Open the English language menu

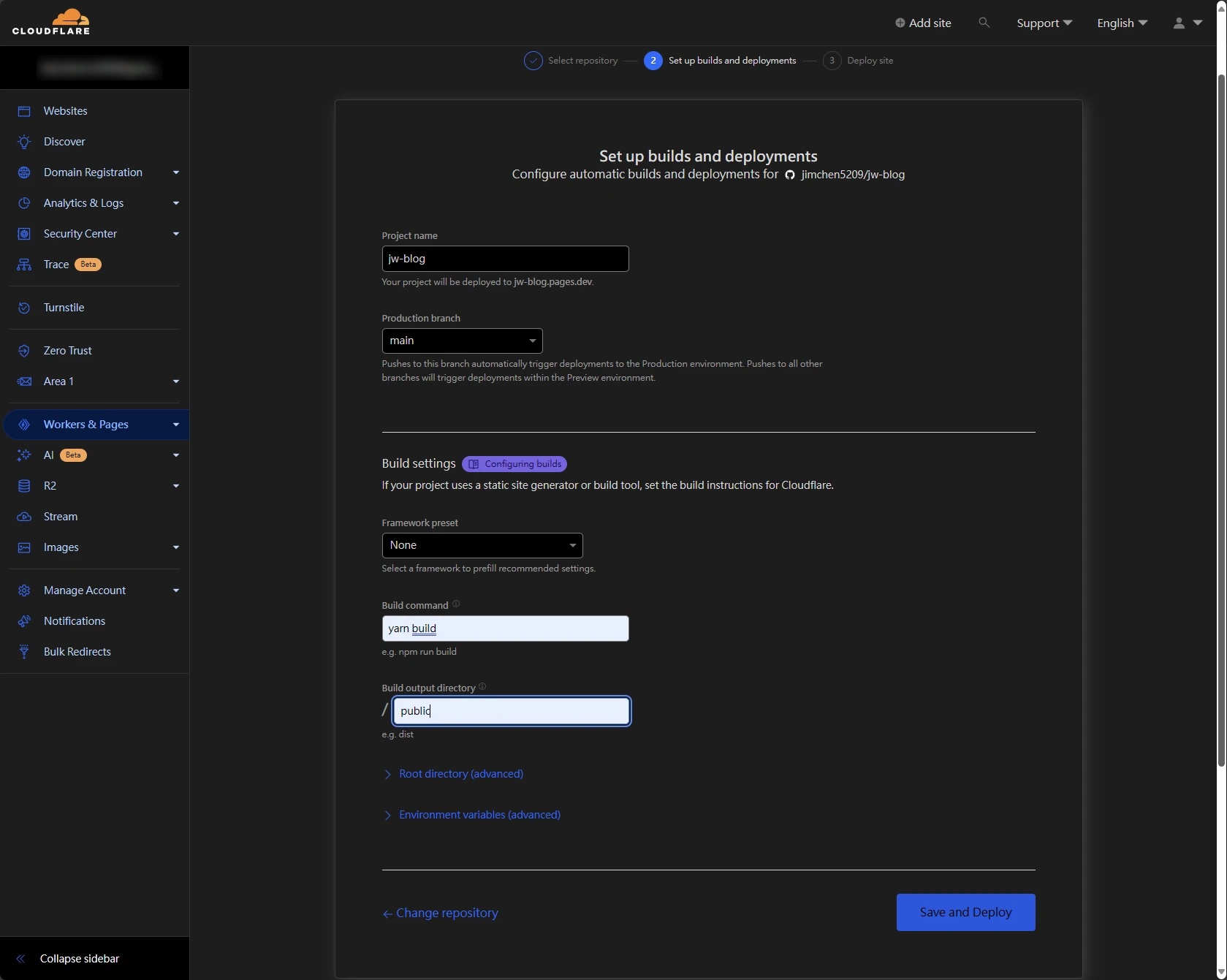coord(1122,23)
